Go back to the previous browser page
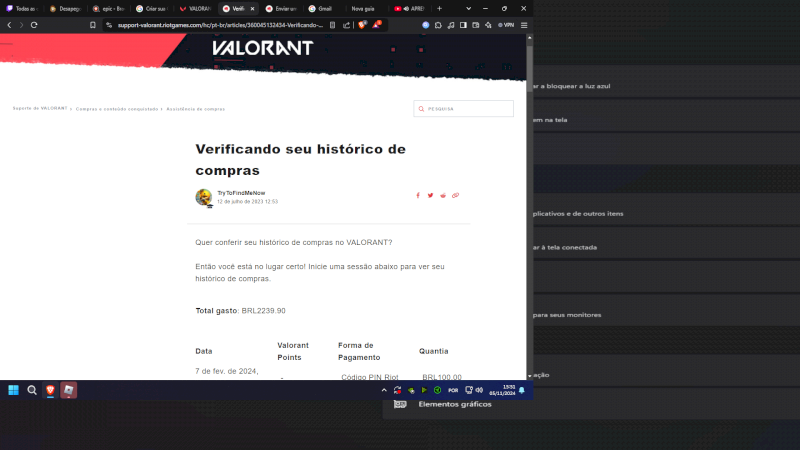This screenshot has height=450, width=800. [x=9, y=24]
